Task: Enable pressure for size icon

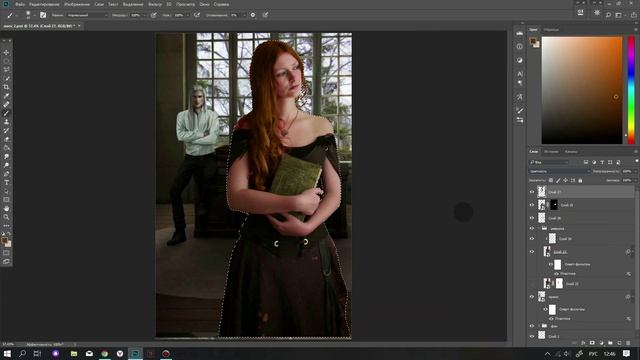Action: [x=265, y=15]
